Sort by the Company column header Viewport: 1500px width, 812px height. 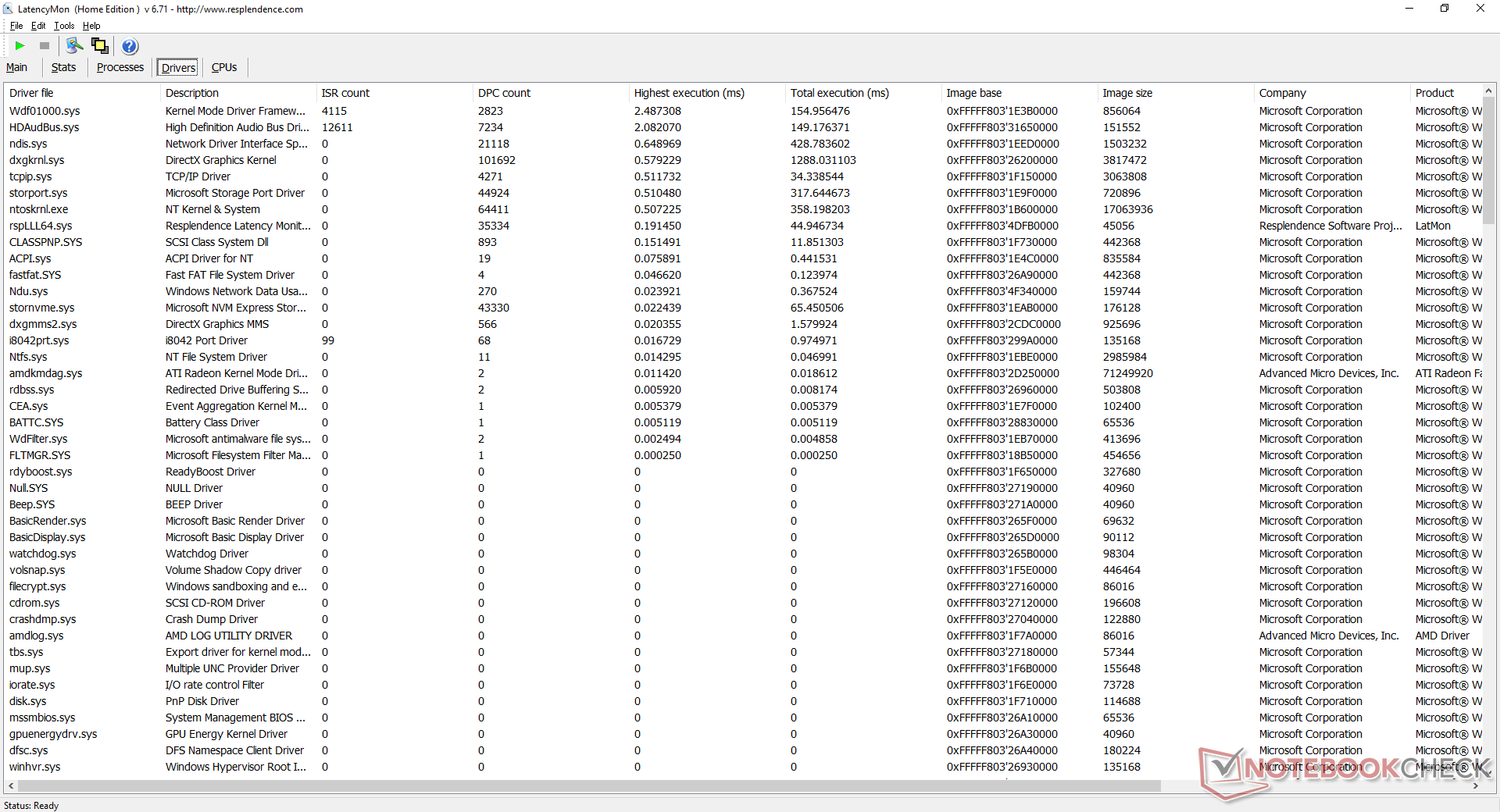[1332, 93]
